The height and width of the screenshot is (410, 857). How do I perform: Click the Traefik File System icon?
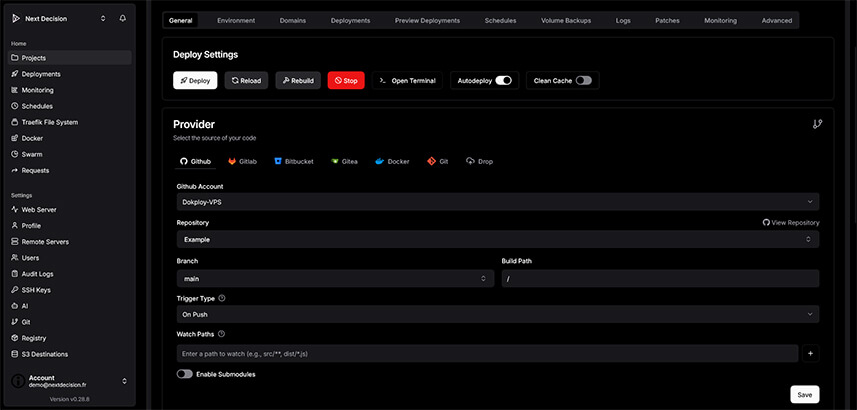[15, 122]
